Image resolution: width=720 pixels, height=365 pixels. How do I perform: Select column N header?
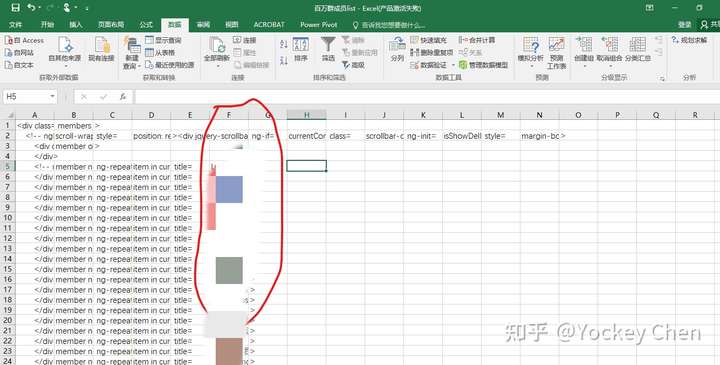(540, 115)
